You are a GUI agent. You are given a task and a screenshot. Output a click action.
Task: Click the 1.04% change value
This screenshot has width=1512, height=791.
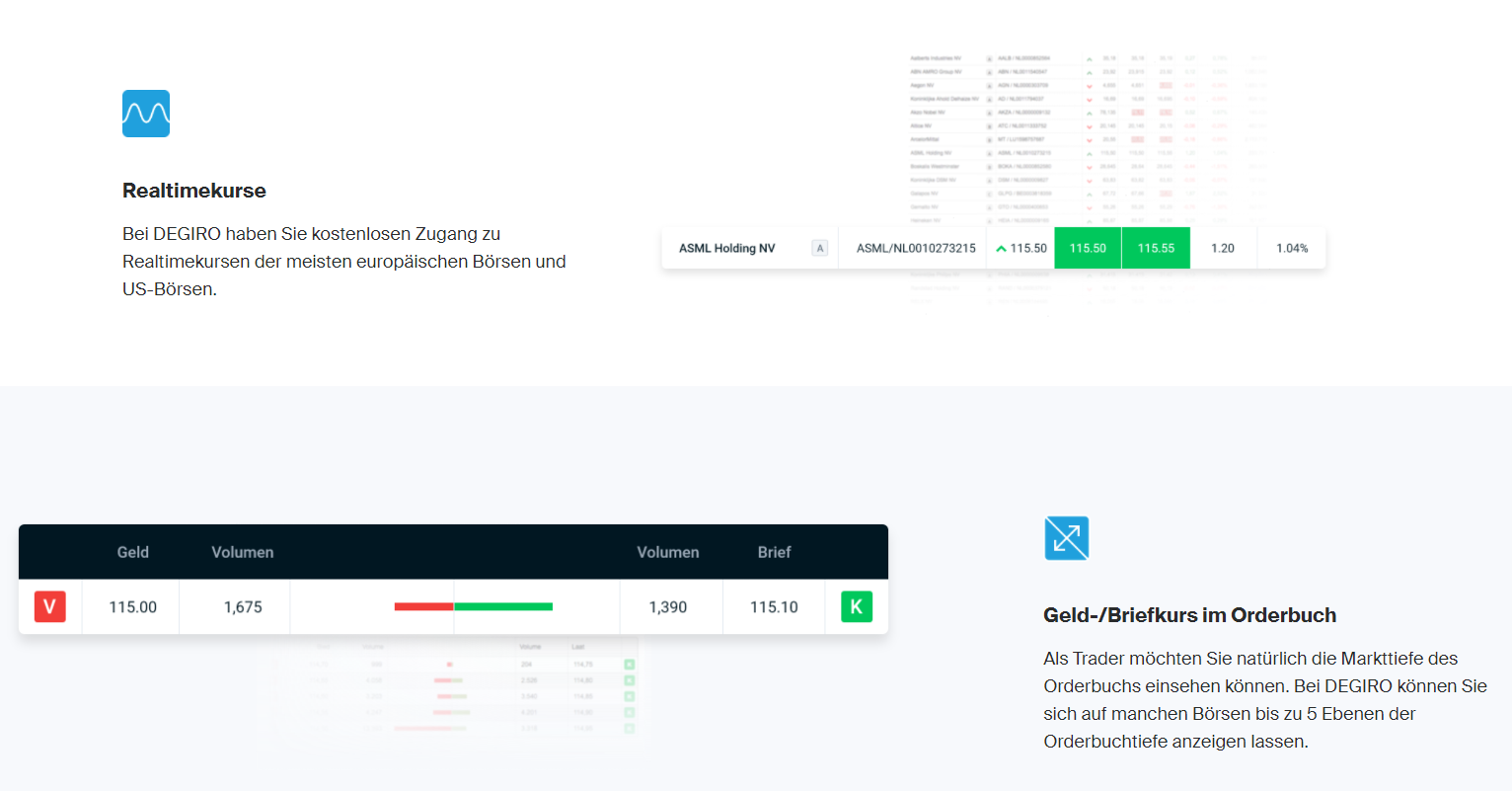click(x=1292, y=248)
